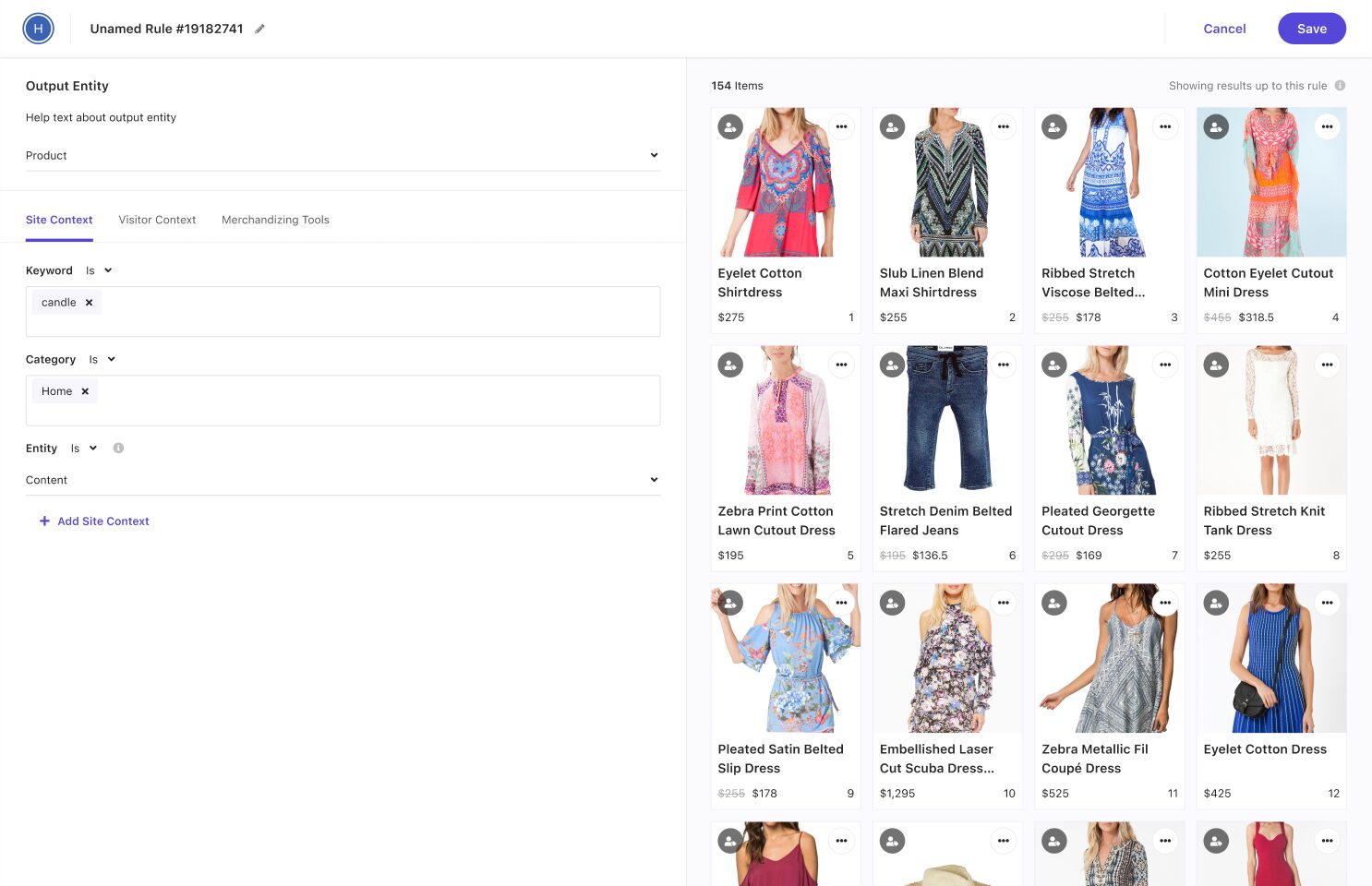Viewport: 1372px width, 886px height.
Task: Open more options on Ribbed Stretch Knit Tank
Action: (x=1327, y=365)
